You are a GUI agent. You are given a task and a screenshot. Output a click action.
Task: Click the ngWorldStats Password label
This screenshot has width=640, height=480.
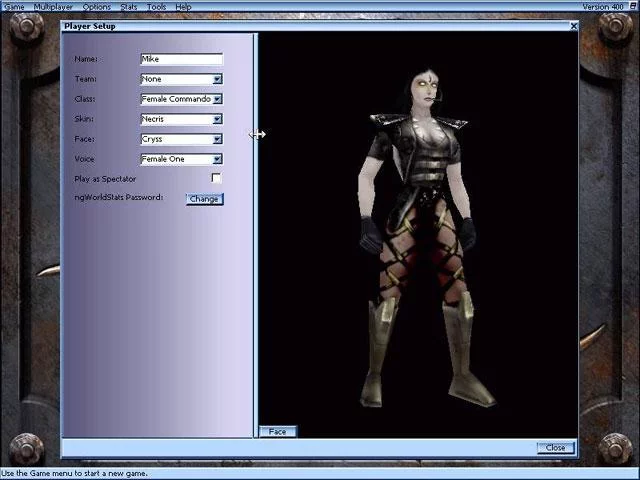pos(119,197)
